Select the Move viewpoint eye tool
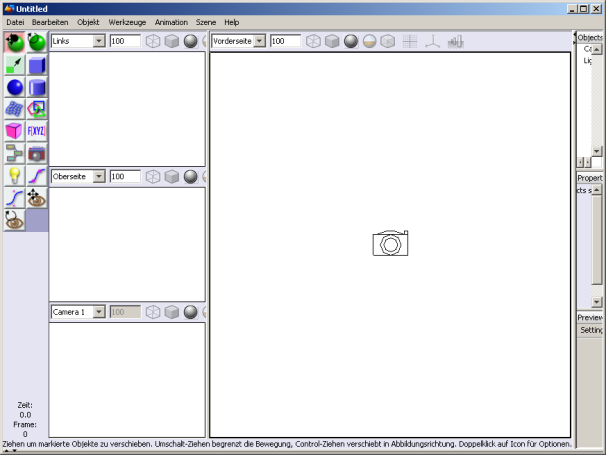This screenshot has height=455, width=606. tap(37, 198)
